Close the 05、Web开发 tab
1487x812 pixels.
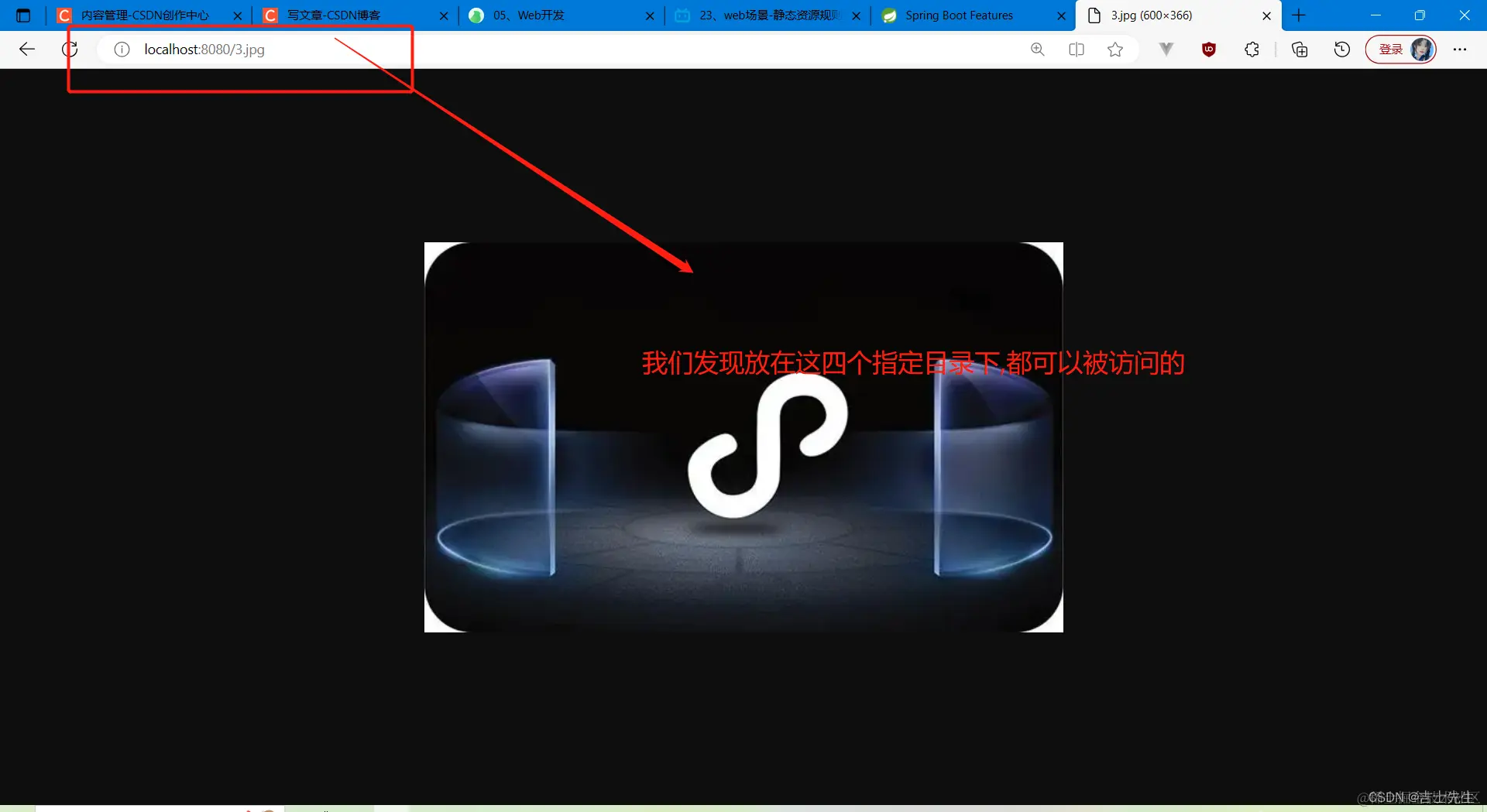650,15
